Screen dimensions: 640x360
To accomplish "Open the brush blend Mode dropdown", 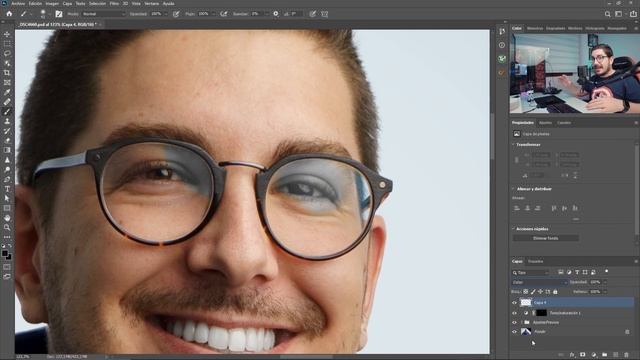I will (x=103, y=14).
